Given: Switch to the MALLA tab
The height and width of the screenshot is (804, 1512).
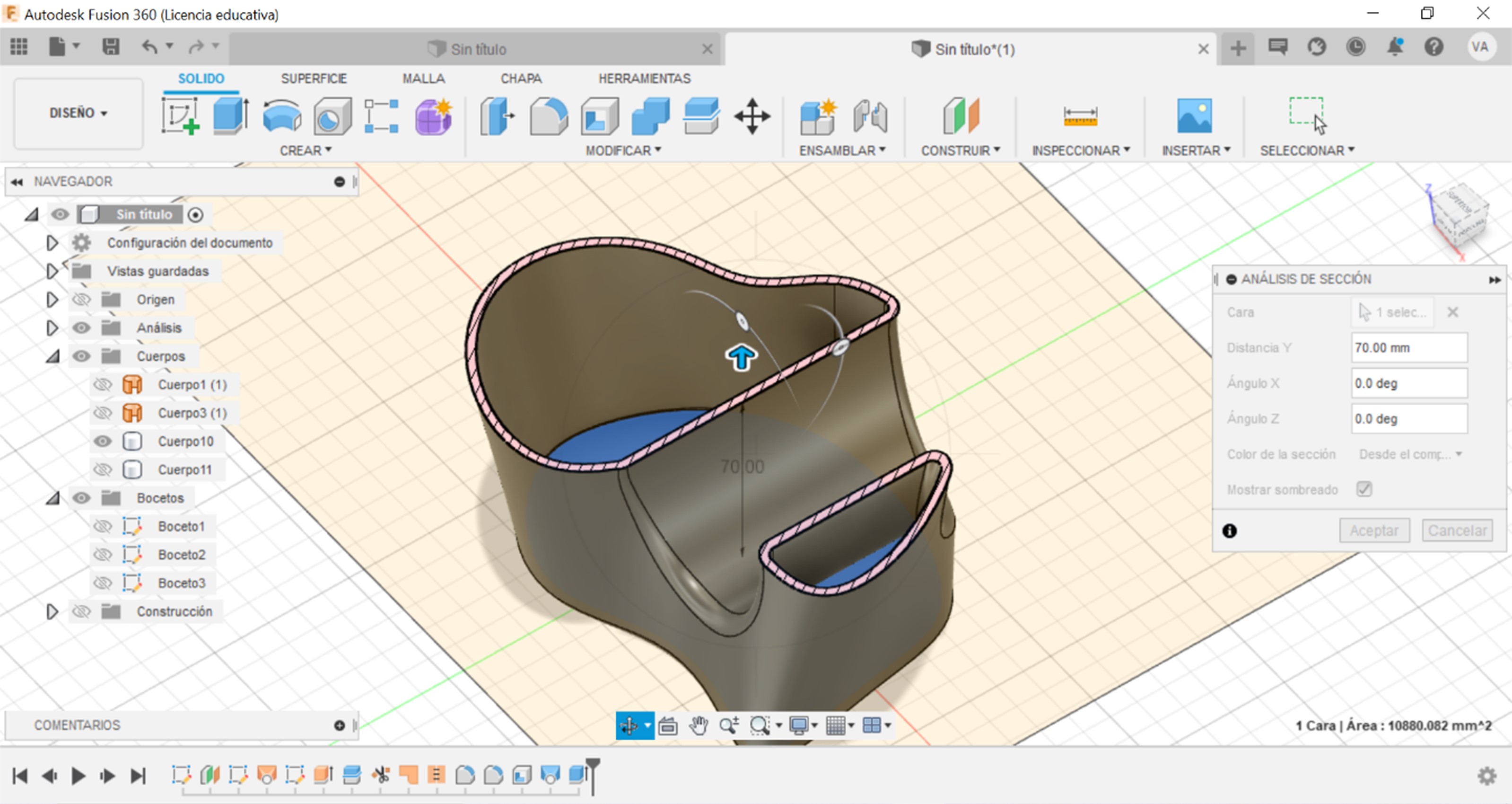Looking at the screenshot, I should (x=423, y=78).
